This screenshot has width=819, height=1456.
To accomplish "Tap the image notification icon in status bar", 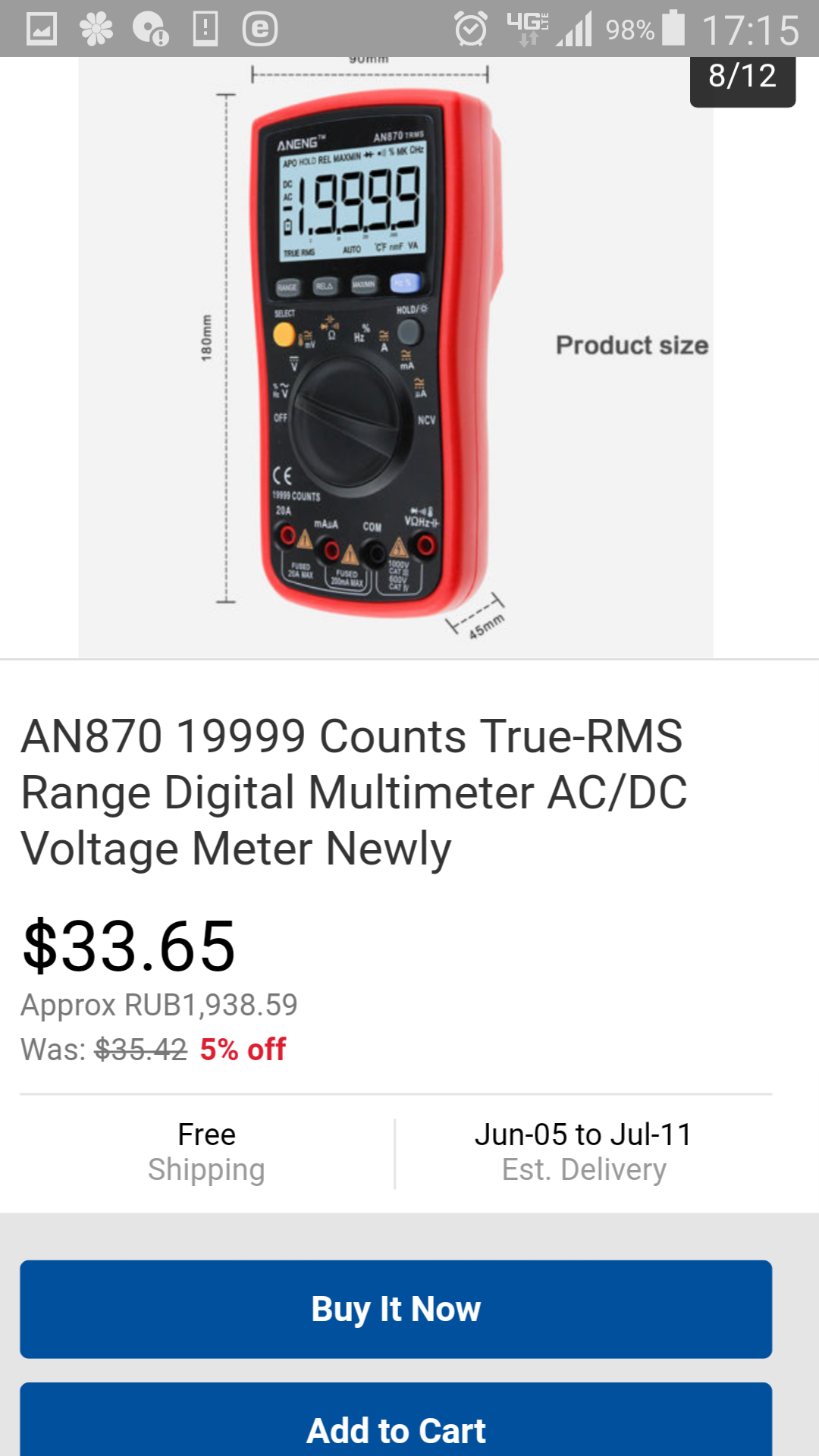I will click(42, 30).
